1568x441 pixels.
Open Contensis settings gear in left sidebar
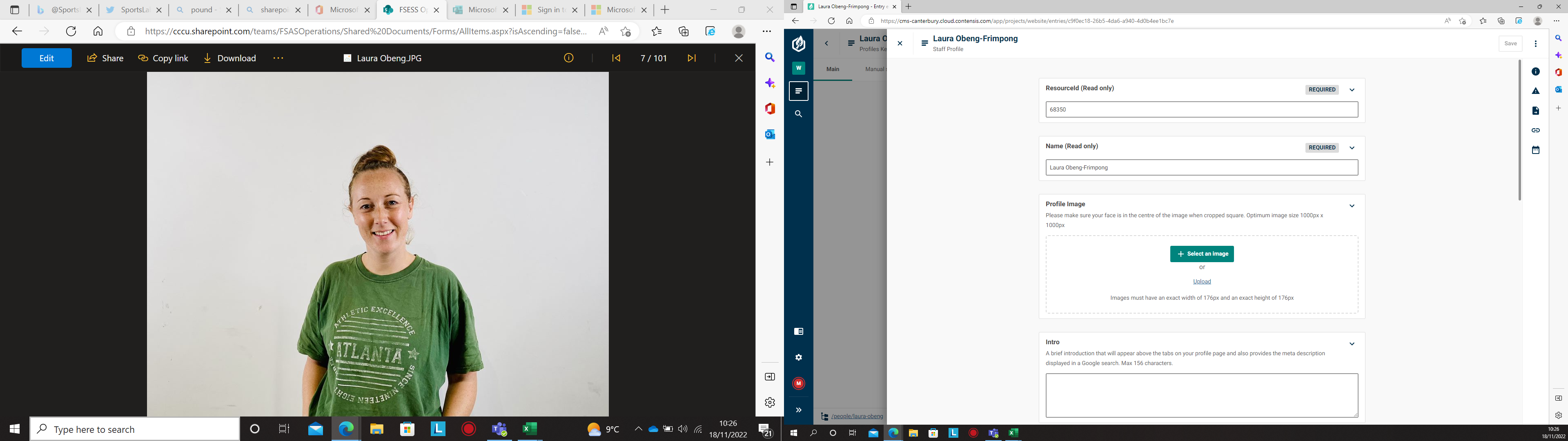[x=799, y=358]
